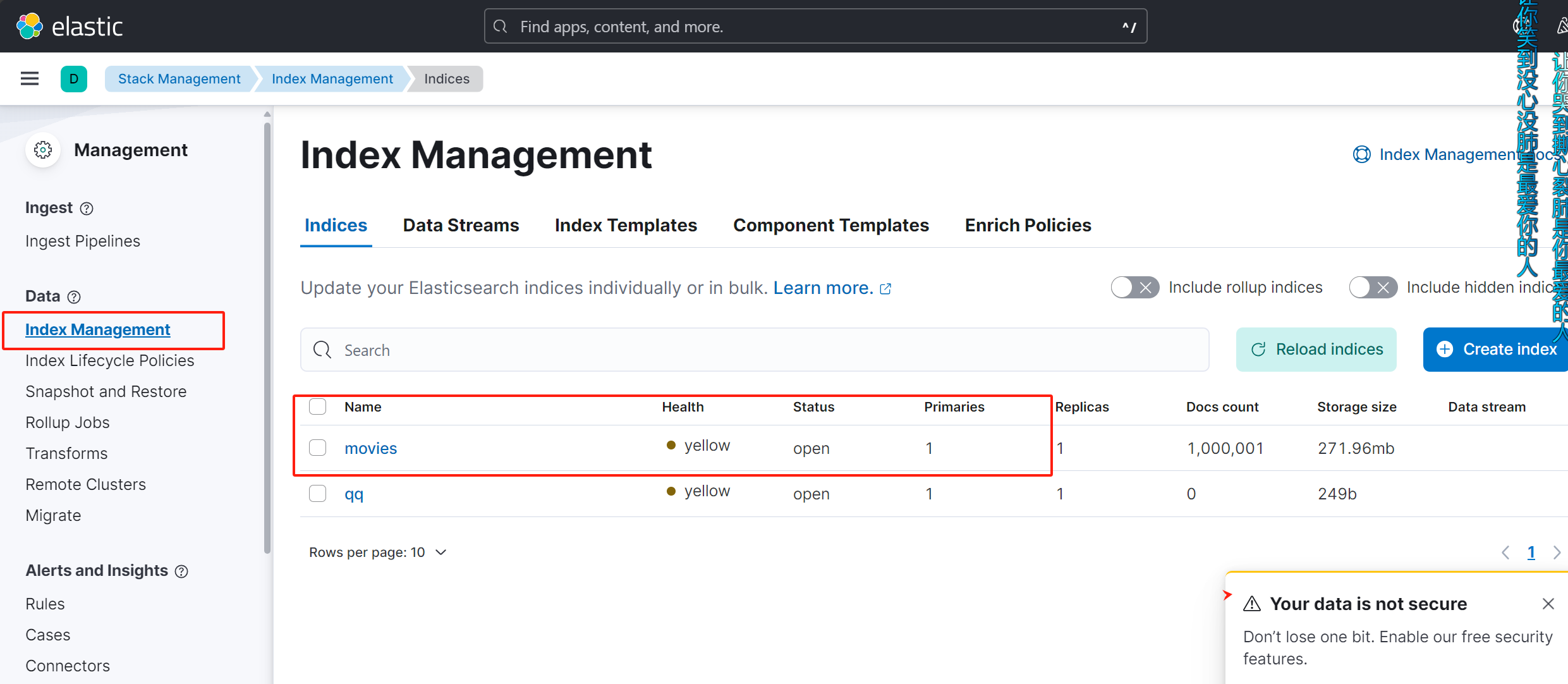Sort table by Docs count column header
Image resolution: width=1568 pixels, height=684 pixels.
1222,407
